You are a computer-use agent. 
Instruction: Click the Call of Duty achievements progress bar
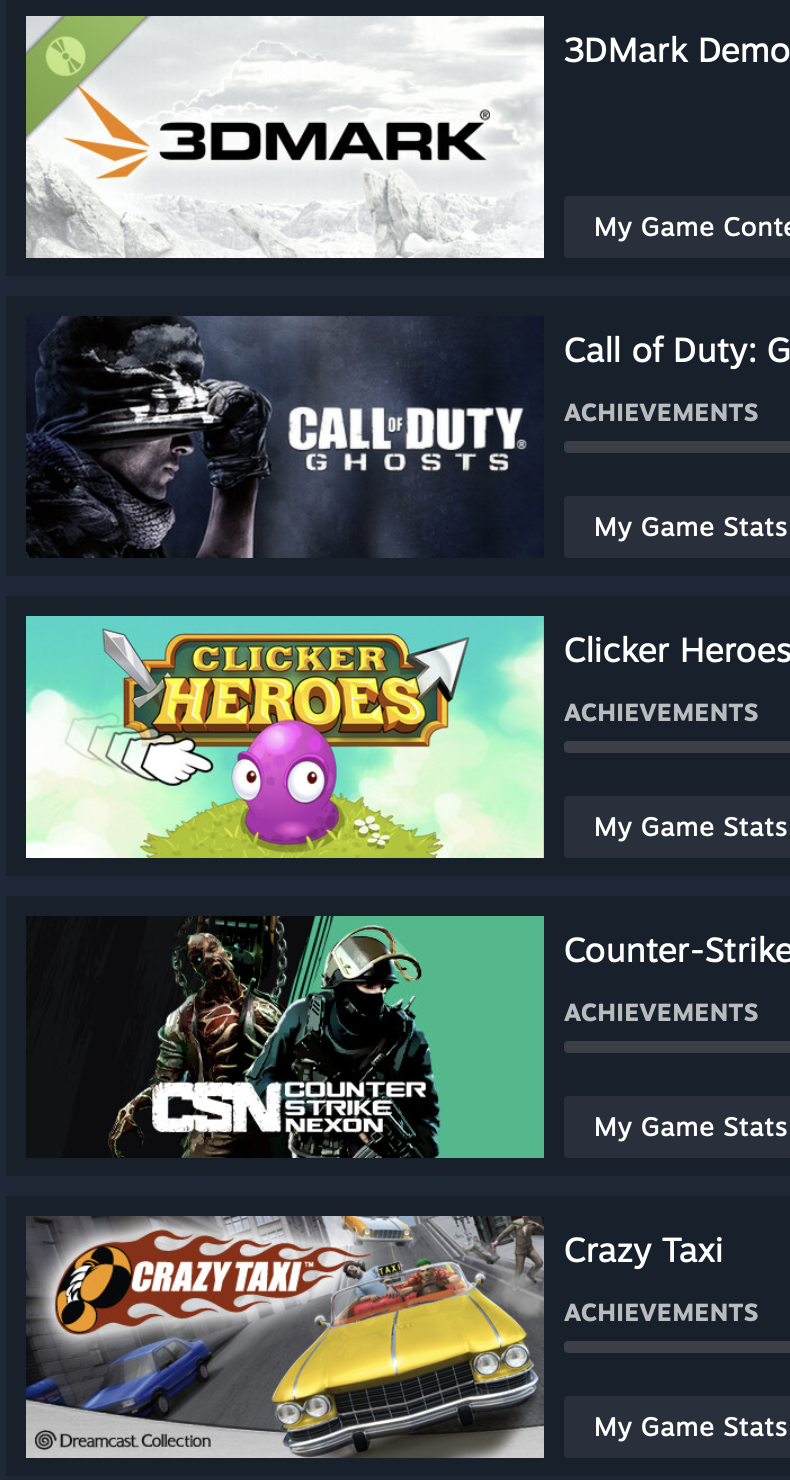click(677, 447)
